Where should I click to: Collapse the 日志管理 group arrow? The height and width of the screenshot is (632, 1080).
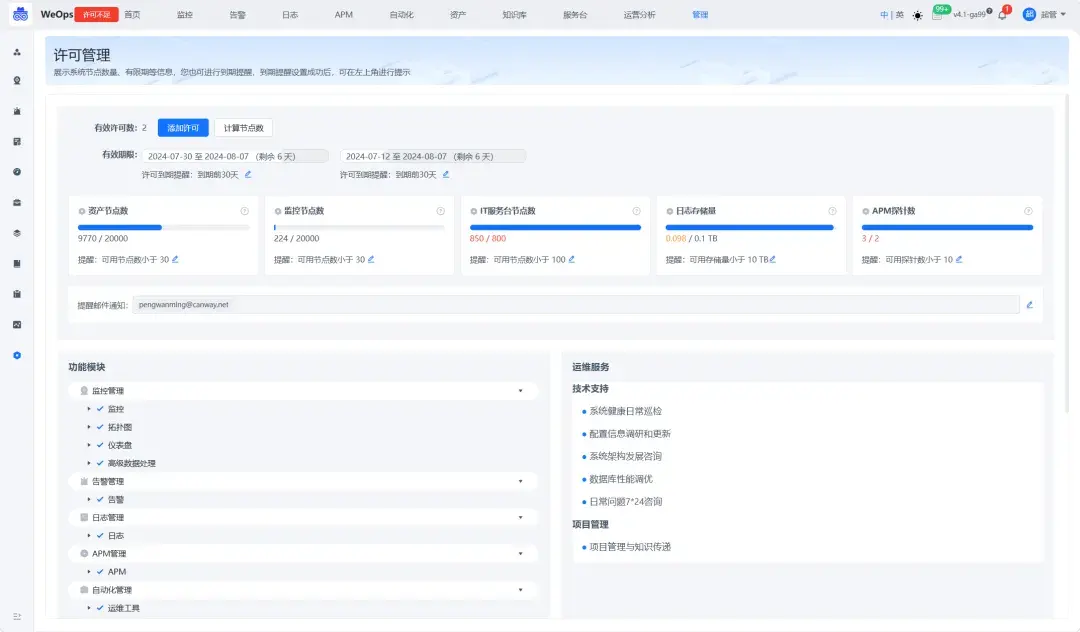pos(521,518)
